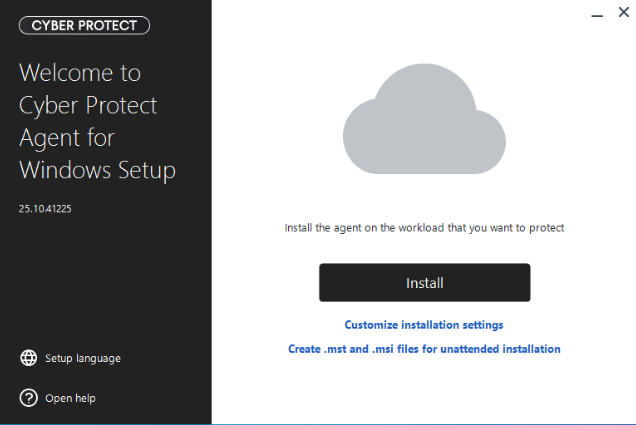The image size is (636, 425).
Task: Open the Setup language option
Action: tap(83, 358)
